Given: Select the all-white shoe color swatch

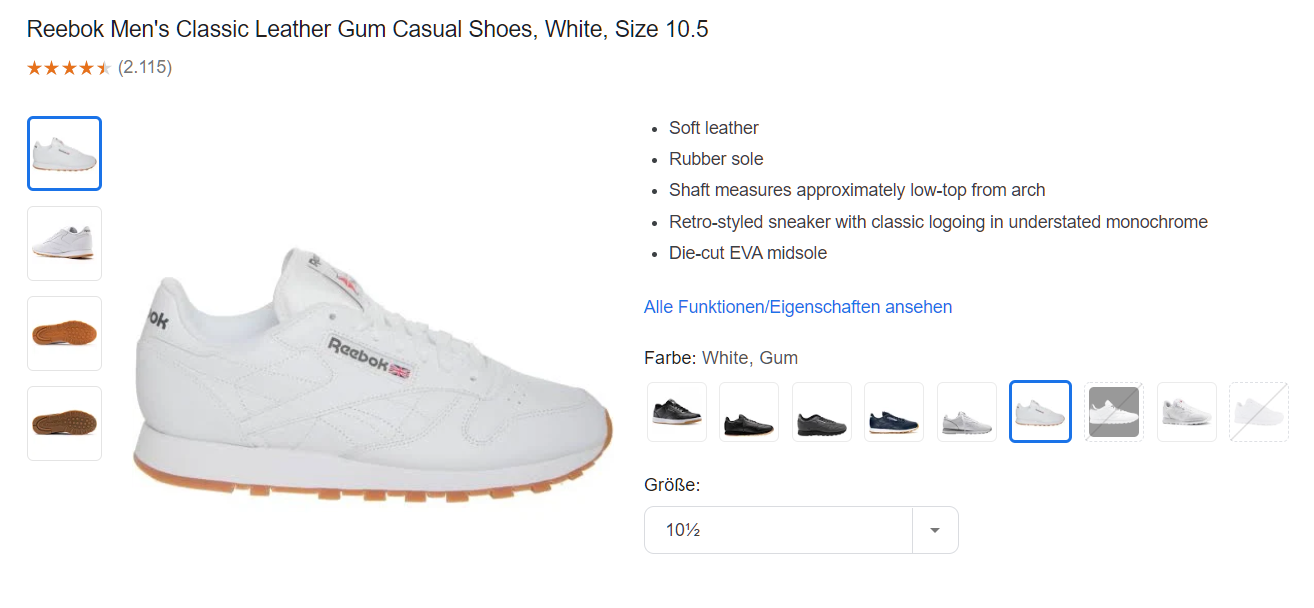Looking at the screenshot, I should [x=1187, y=411].
